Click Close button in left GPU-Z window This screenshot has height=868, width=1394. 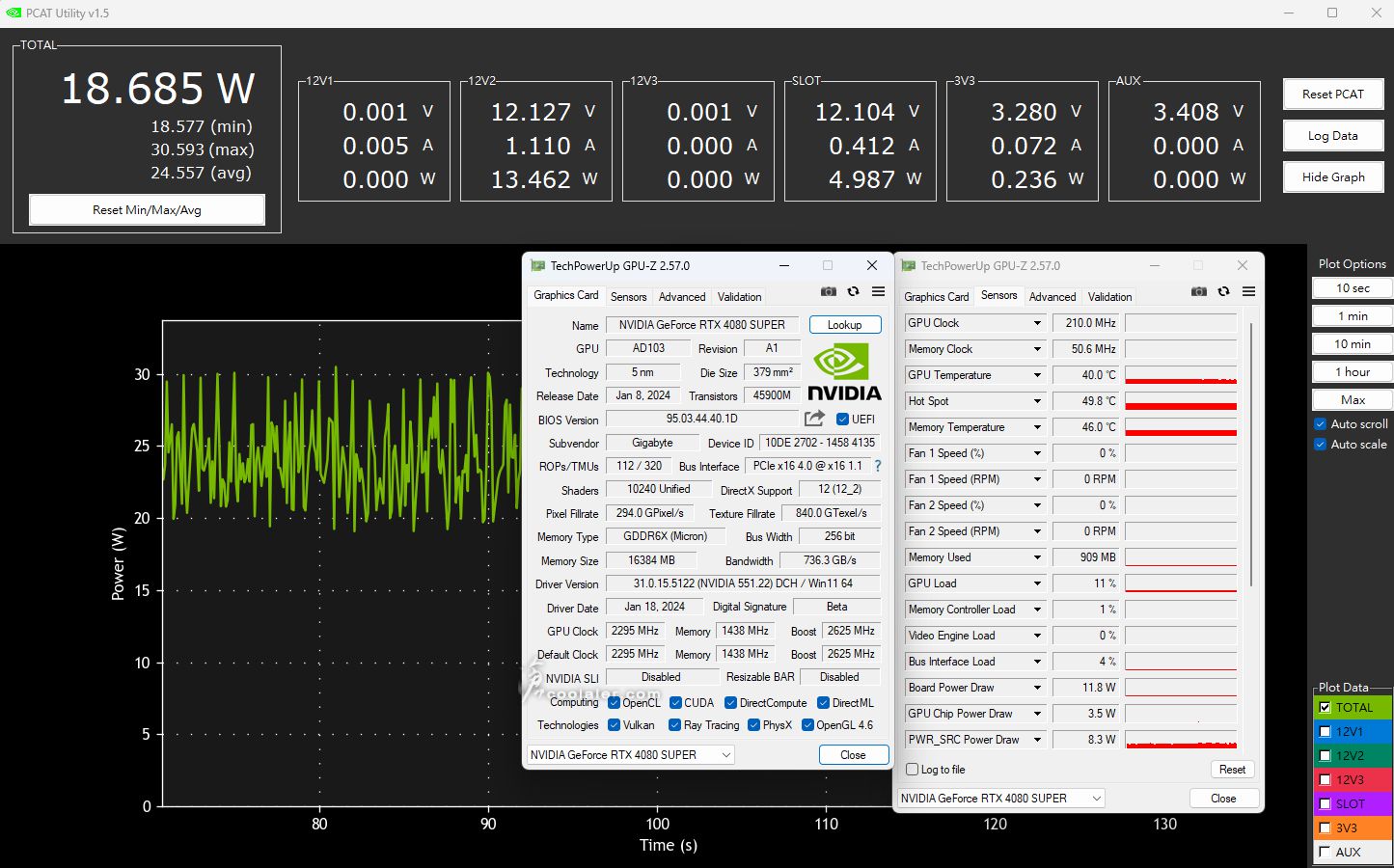pos(853,755)
